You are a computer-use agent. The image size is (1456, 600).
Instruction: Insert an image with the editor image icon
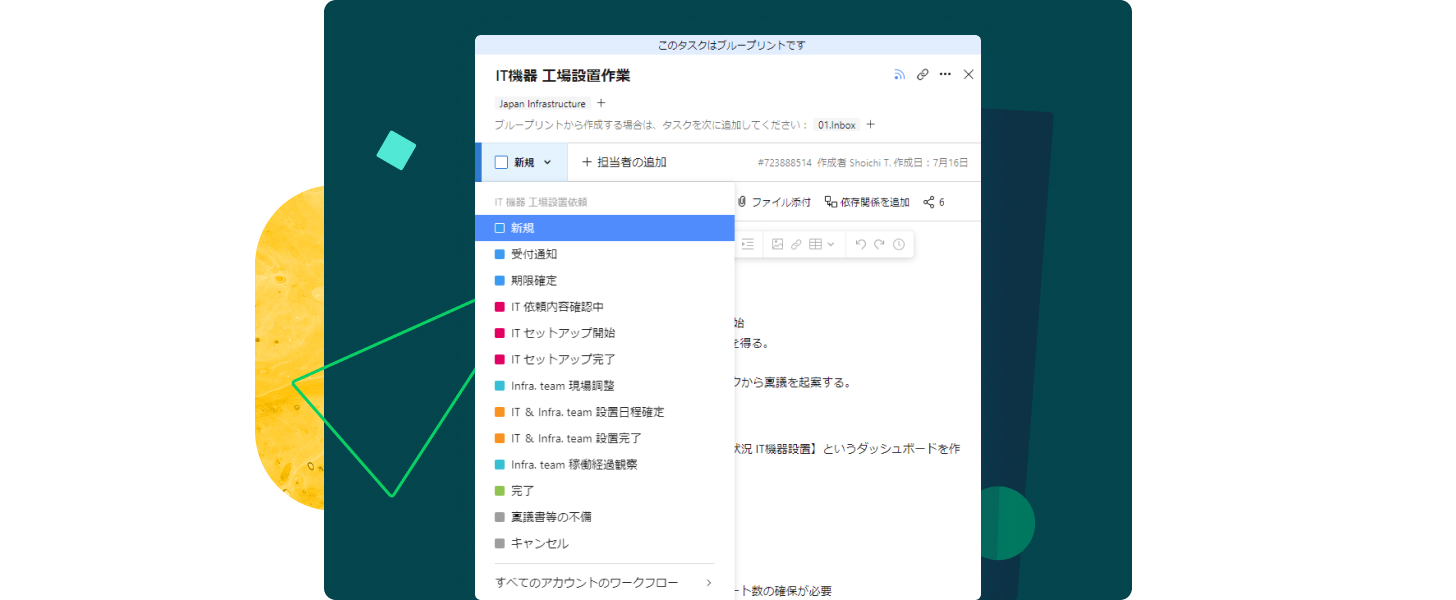click(777, 244)
